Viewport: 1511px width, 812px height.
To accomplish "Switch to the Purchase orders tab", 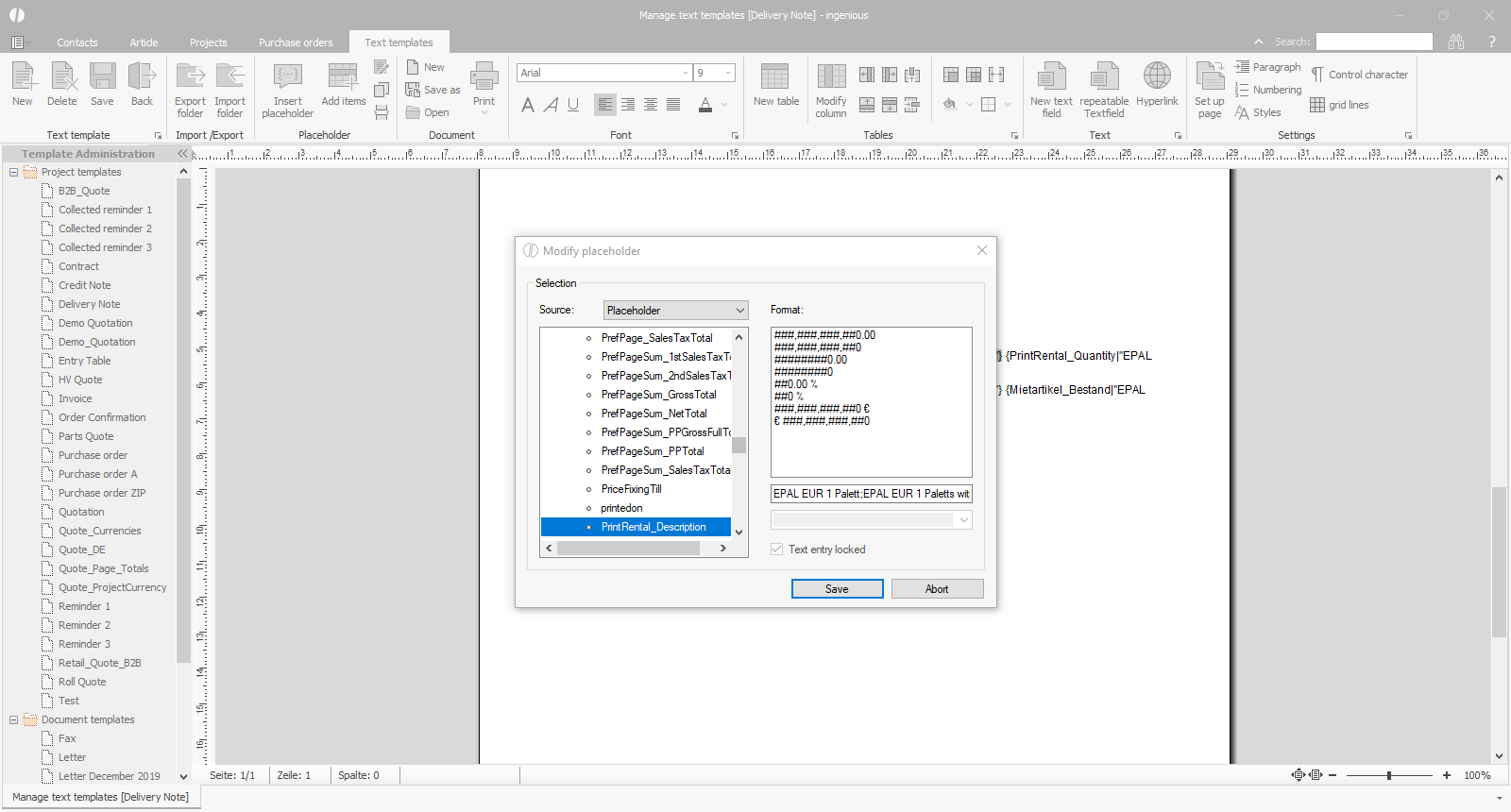I will point(296,42).
